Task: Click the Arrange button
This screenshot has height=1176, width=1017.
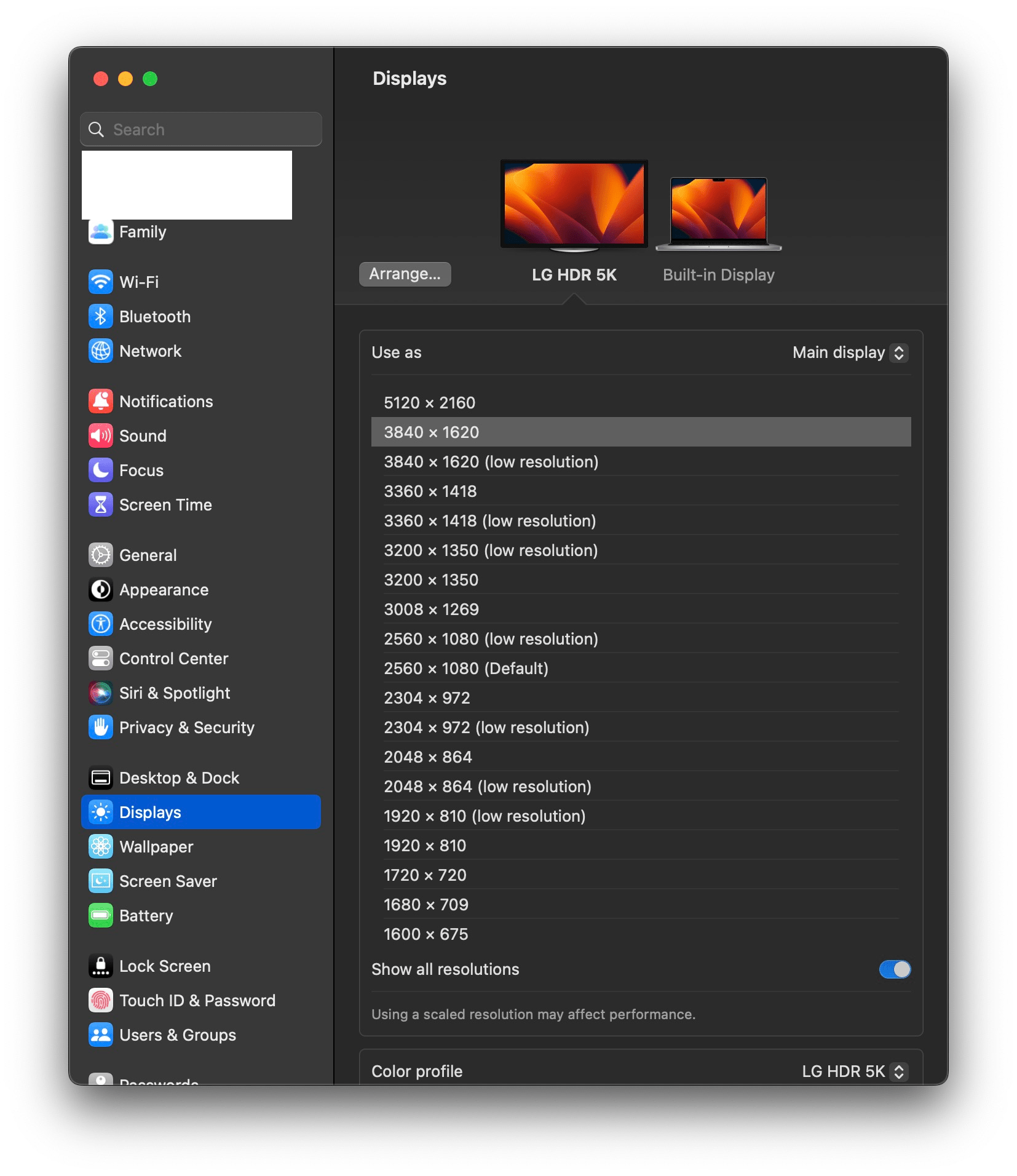Action: point(405,274)
